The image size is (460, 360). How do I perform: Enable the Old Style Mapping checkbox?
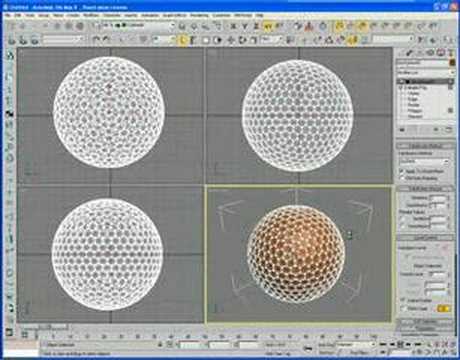(x=402, y=178)
